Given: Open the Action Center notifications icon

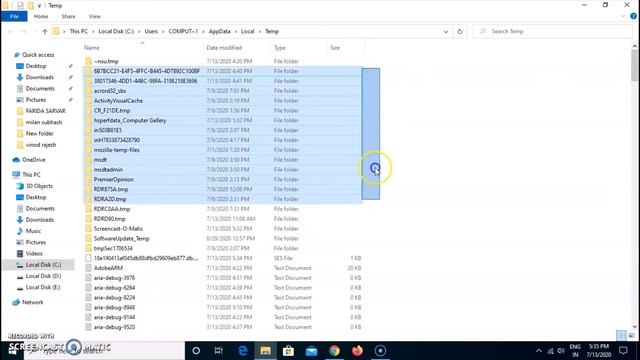Looking at the screenshot, I should [x=623, y=351].
